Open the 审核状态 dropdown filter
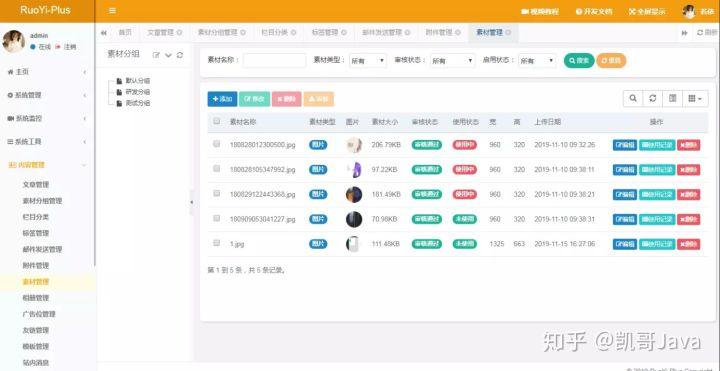This screenshot has width=720, height=371. (452, 61)
